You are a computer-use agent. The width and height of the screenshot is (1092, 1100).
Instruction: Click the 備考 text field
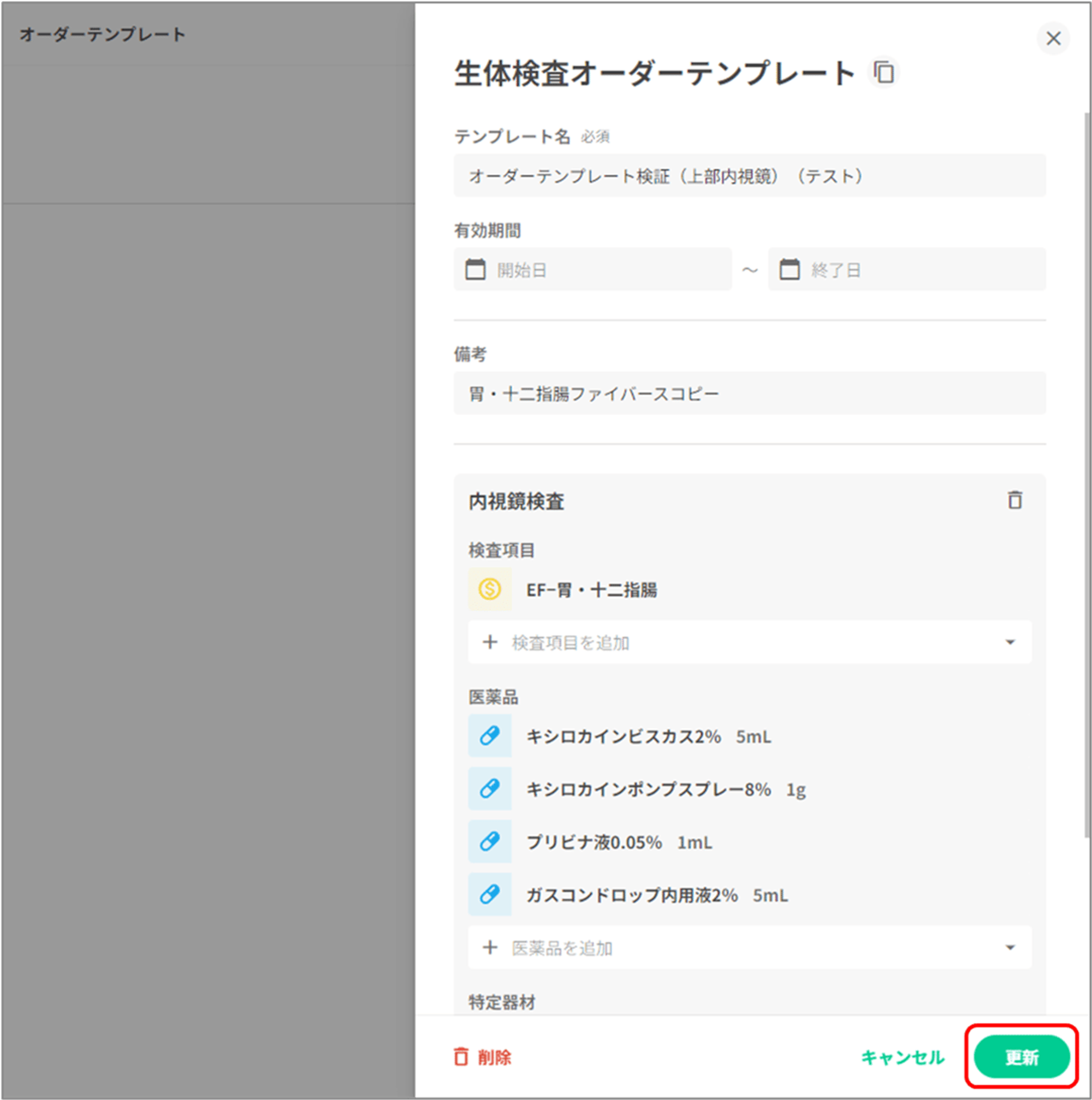749,393
